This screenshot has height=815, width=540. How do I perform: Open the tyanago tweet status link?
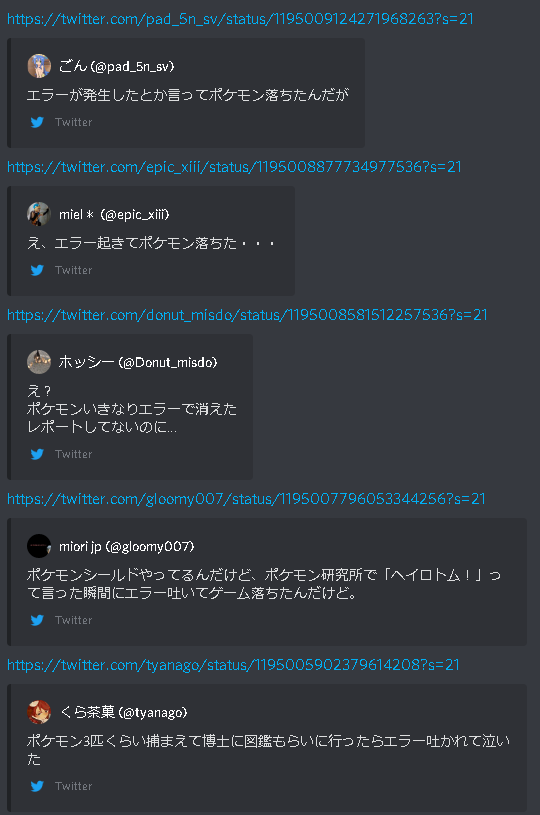(233, 665)
